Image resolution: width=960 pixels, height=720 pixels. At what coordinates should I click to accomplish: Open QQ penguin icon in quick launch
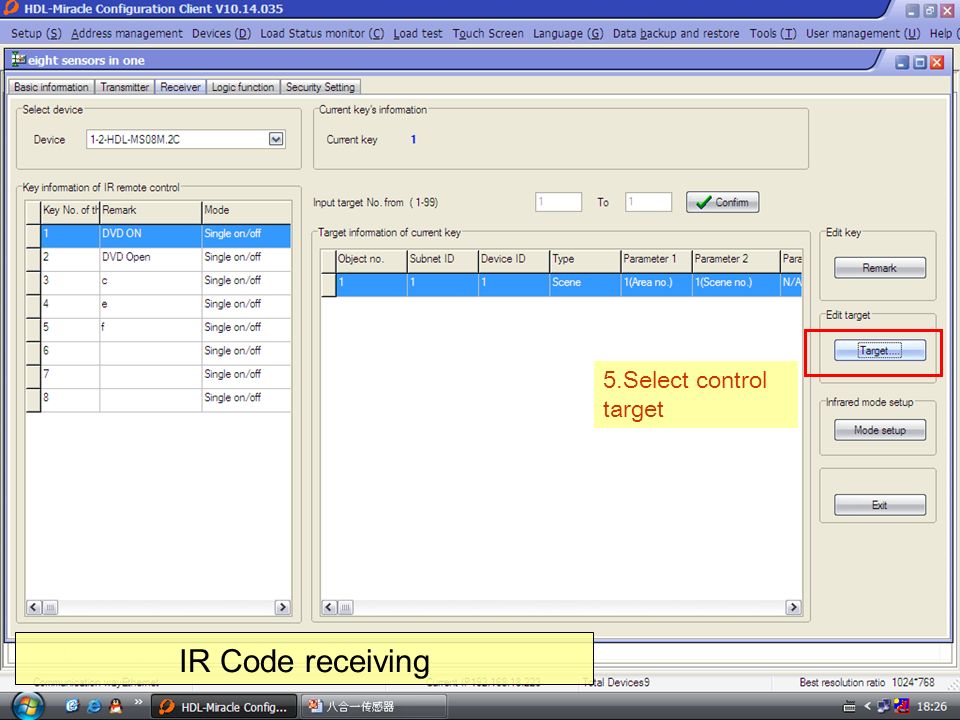pyautogui.click(x=115, y=707)
